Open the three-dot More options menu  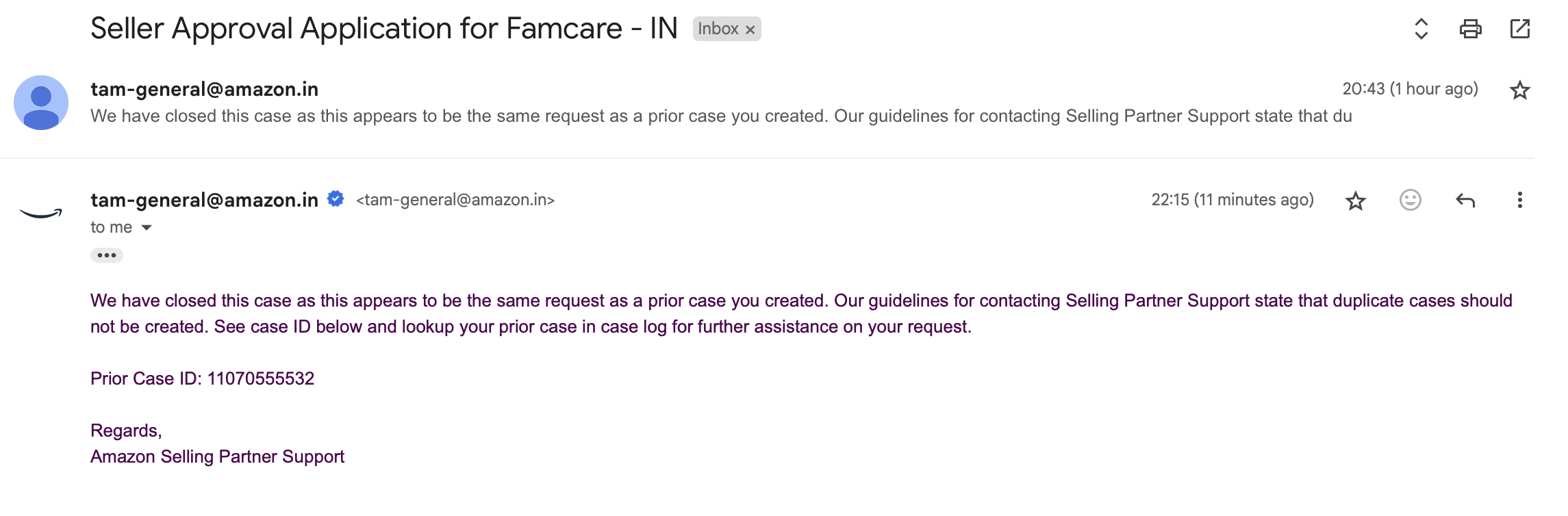tap(1519, 200)
